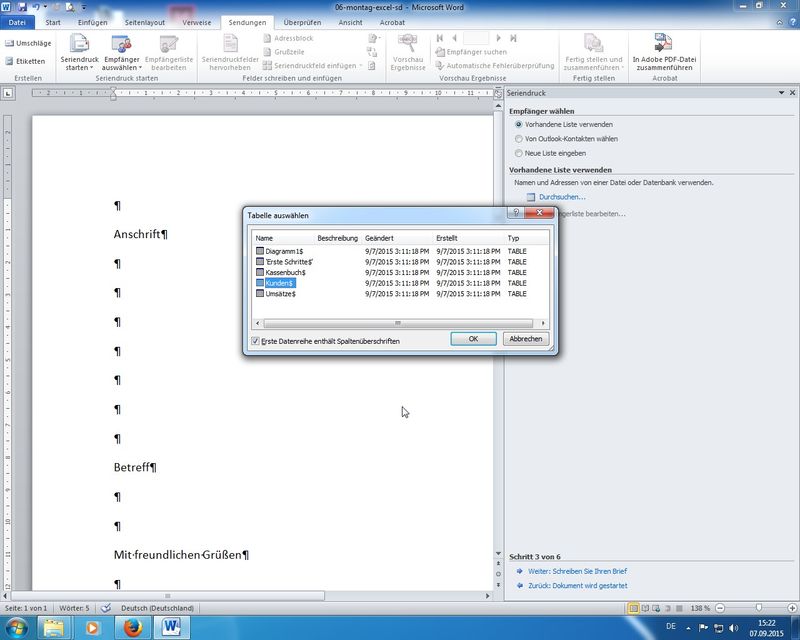Click the volume icon in system tray
Image resolution: width=800 pixels, height=640 pixels.
tap(734, 627)
